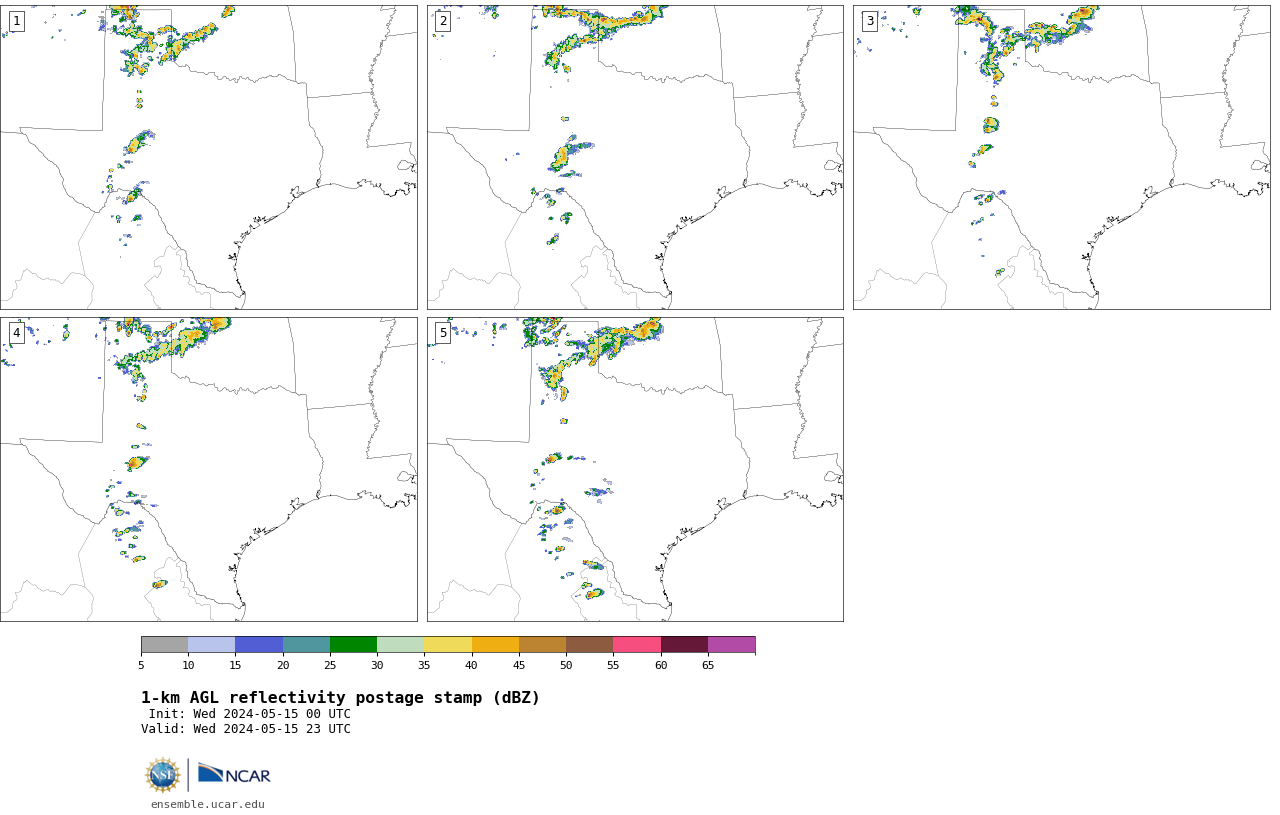Click the blue 15-20 dBZ swatch
The width and height of the screenshot is (1280, 815).
click(259, 644)
